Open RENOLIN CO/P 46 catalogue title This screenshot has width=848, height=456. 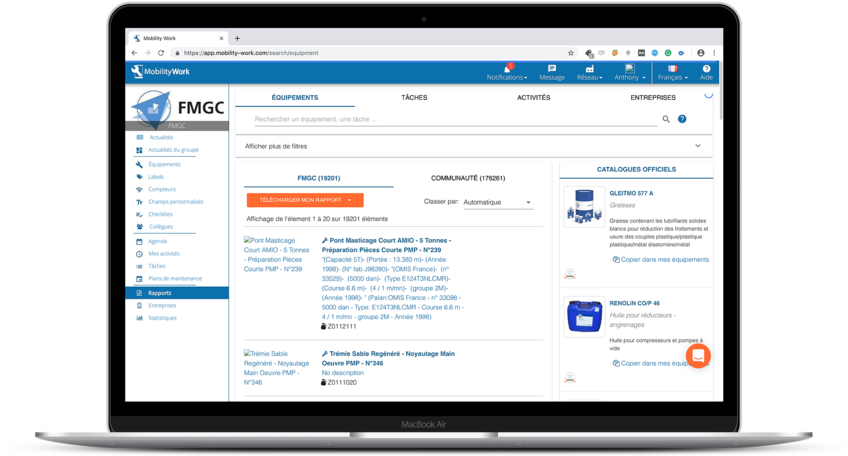634,303
